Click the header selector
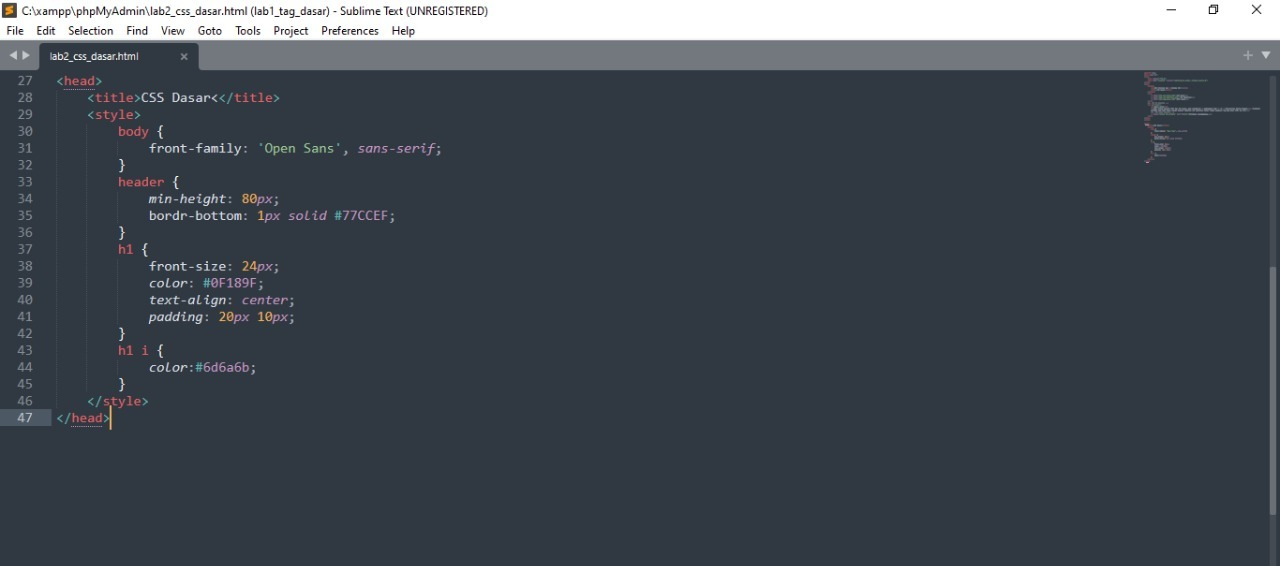 [141, 182]
